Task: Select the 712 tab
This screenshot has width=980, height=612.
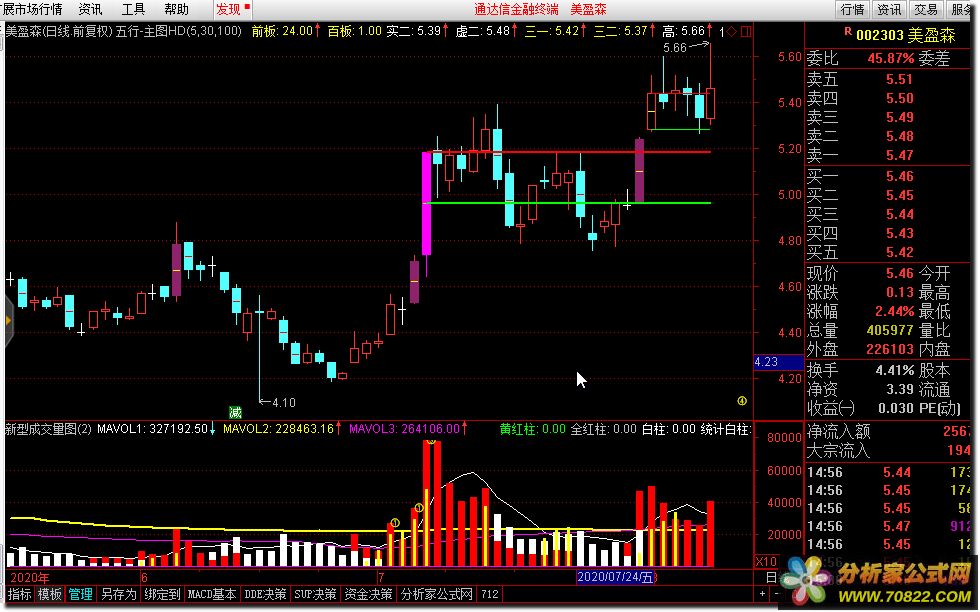Action: (x=490, y=594)
